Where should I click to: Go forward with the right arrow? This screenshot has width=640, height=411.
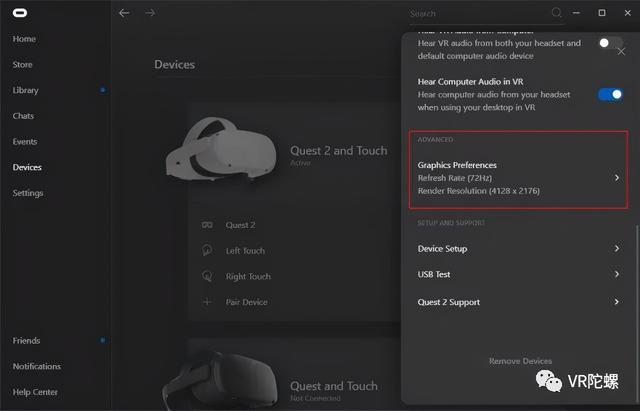click(x=150, y=13)
